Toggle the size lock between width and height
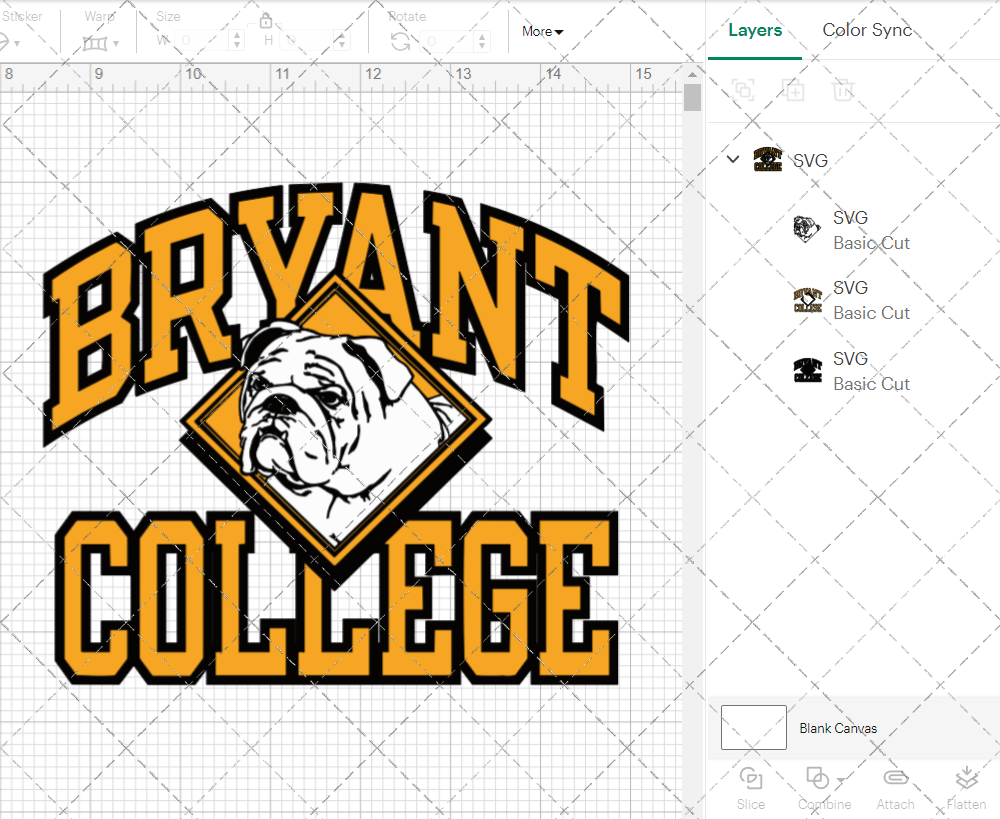The image size is (1000, 819). (x=266, y=20)
